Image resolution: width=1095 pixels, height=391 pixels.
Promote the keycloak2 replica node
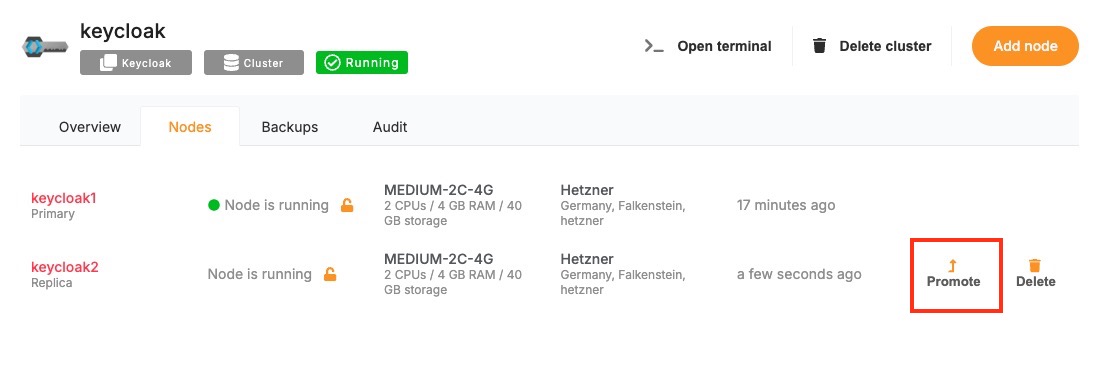click(x=953, y=274)
